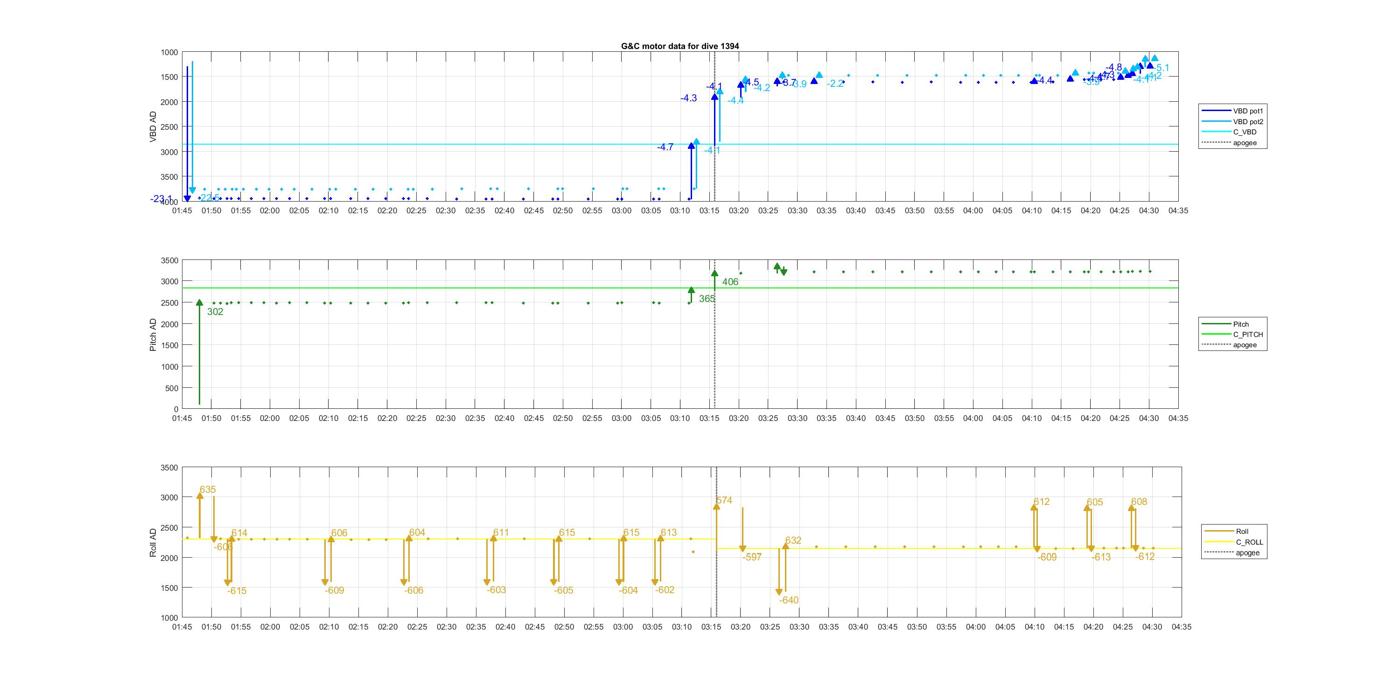Click 'apogee' in the Roll plot legend
The height and width of the screenshot is (693, 1400).
[x=1247, y=552]
